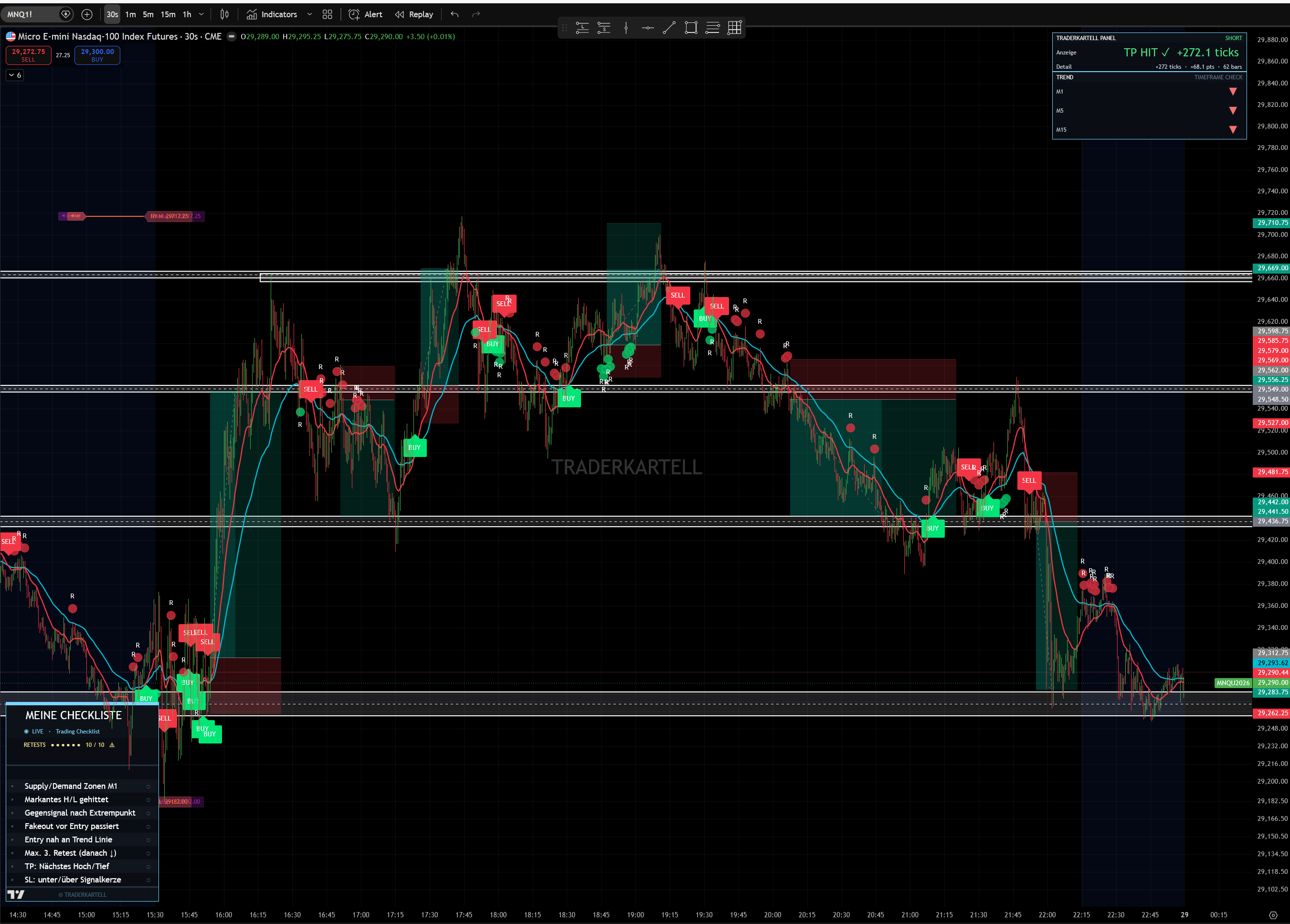Select the Trend Line drawing tool
The image size is (1290, 924).
pyautogui.click(x=669, y=27)
